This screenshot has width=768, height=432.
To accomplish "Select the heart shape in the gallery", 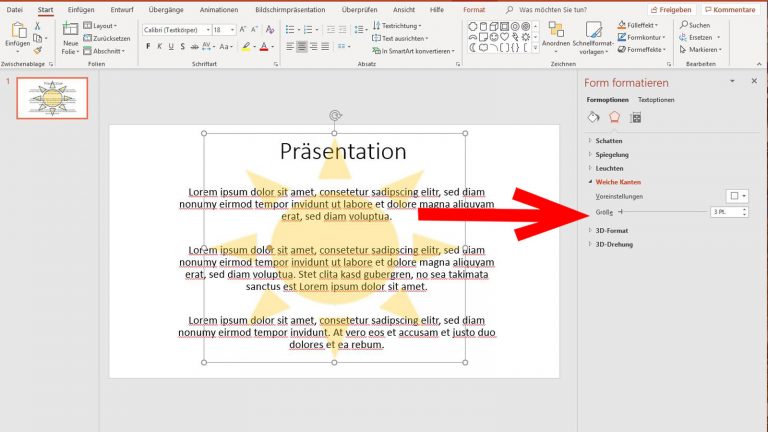I will pyautogui.click(x=504, y=37).
